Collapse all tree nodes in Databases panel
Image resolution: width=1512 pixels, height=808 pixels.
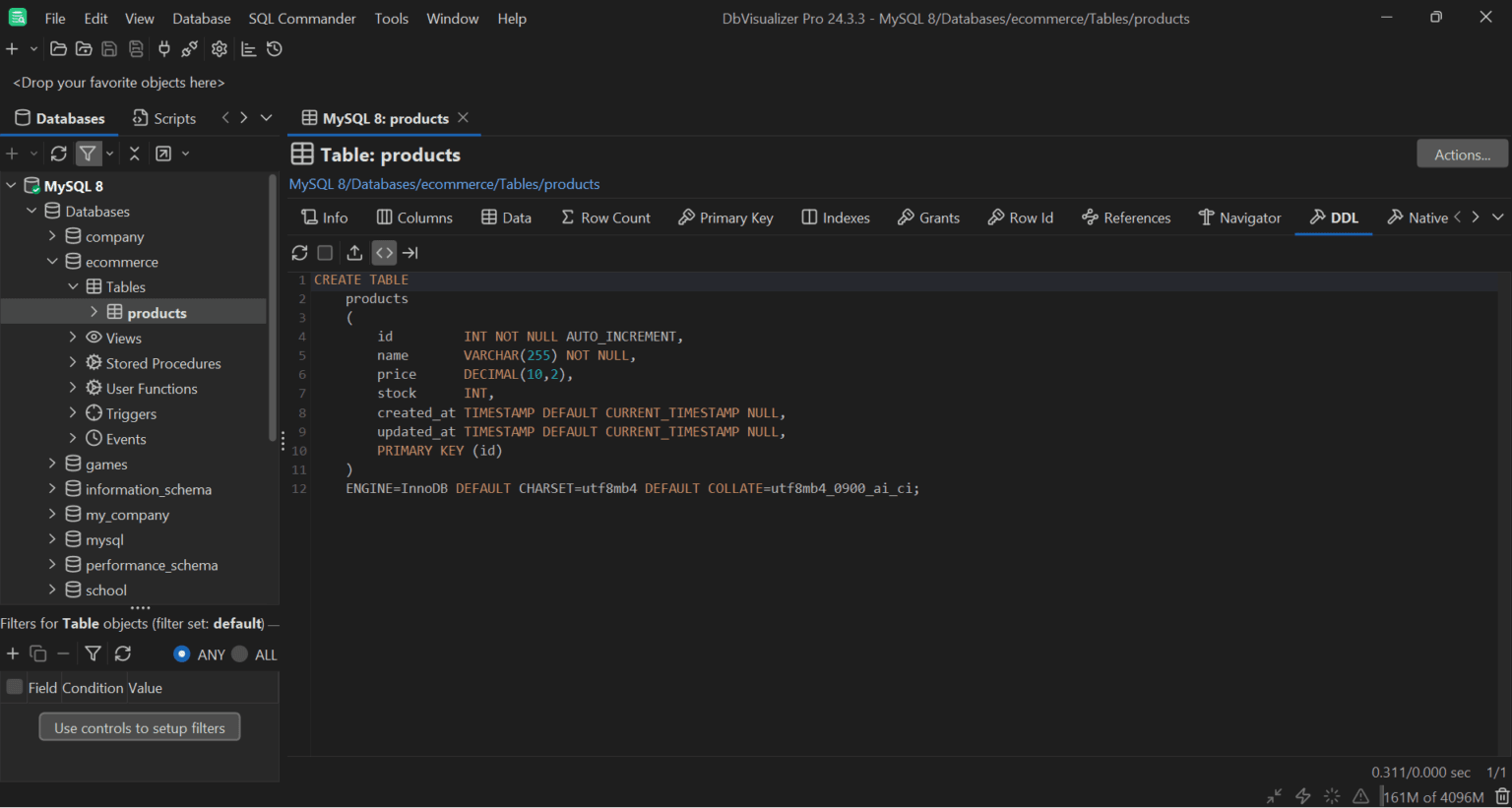coord(134,154)
